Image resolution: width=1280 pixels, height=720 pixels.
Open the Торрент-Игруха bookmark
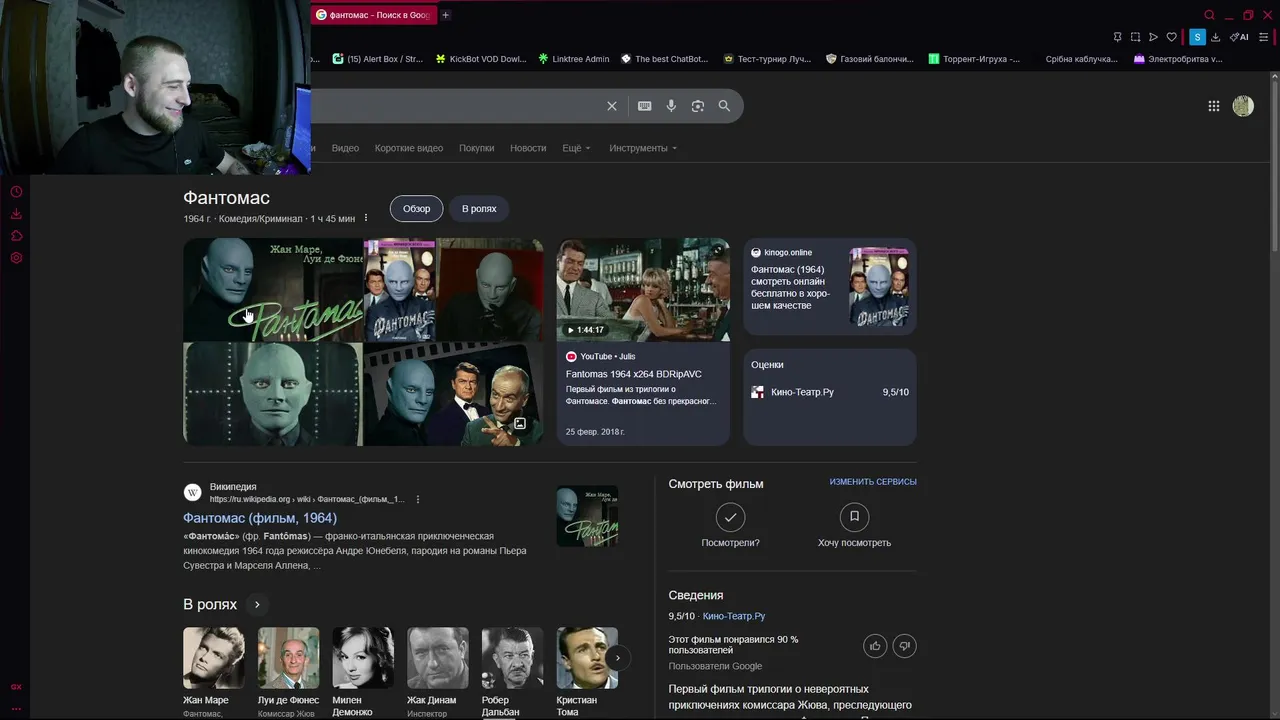coord(975,59)
